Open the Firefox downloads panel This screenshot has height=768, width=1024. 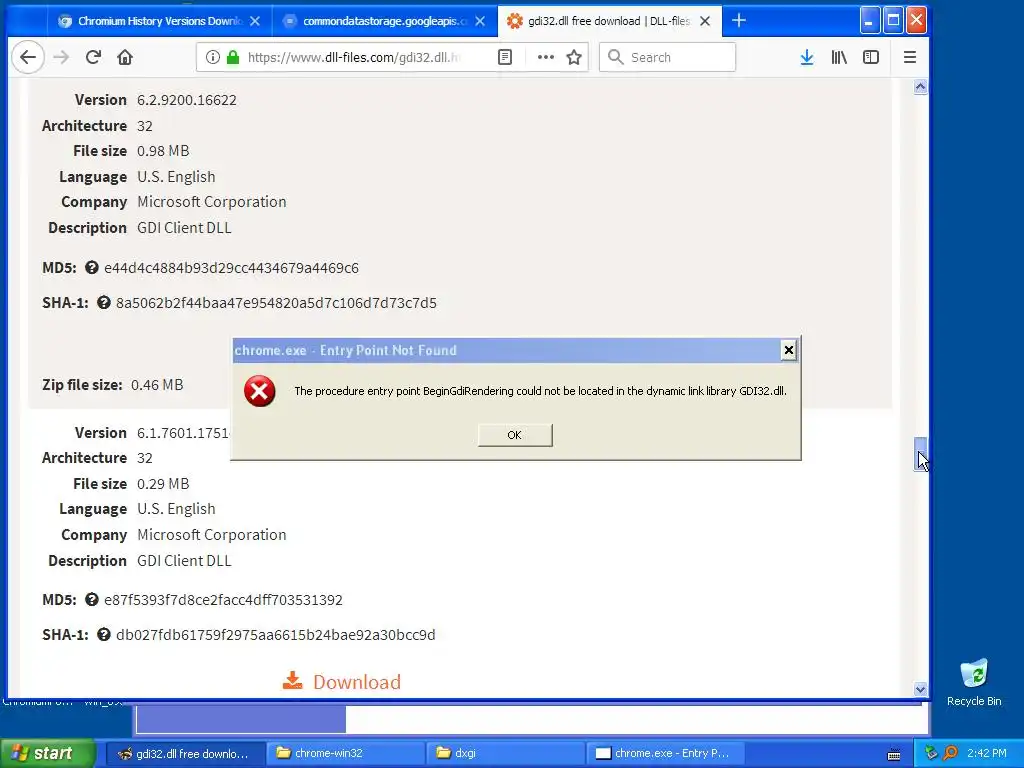click(807, 57)
